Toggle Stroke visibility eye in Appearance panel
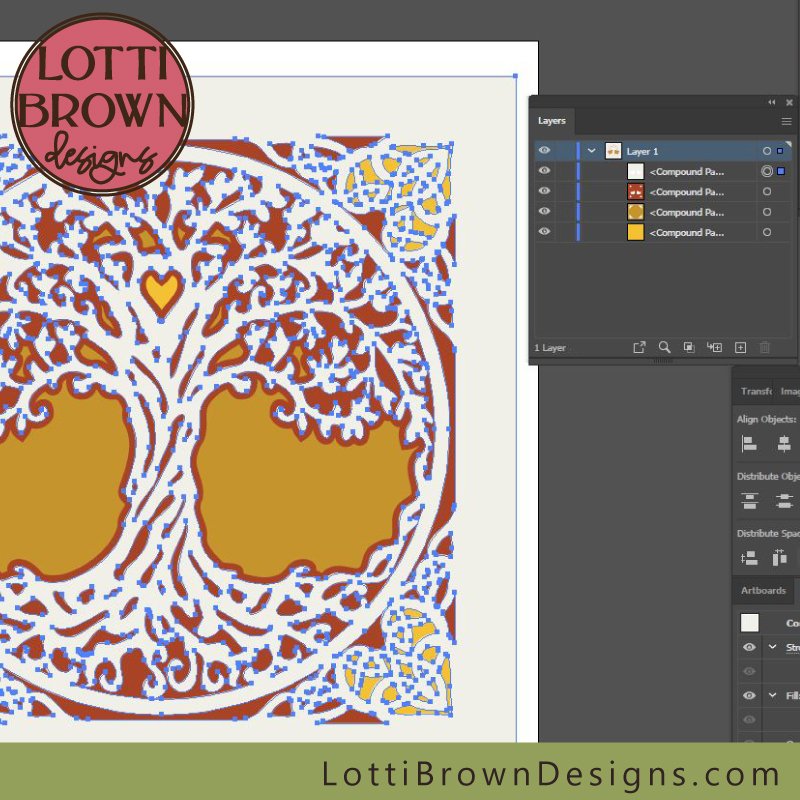 pyautogui.click(x=749, y=647)
